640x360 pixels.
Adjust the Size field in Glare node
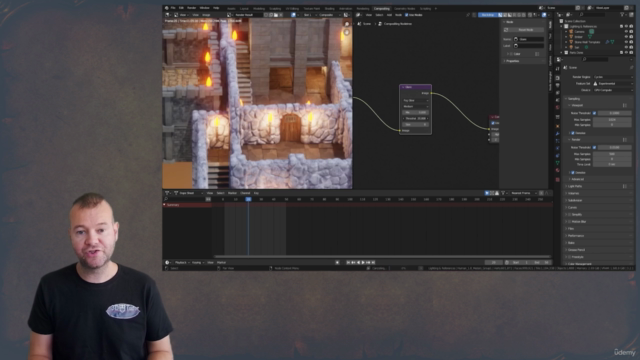coord(416,124)
